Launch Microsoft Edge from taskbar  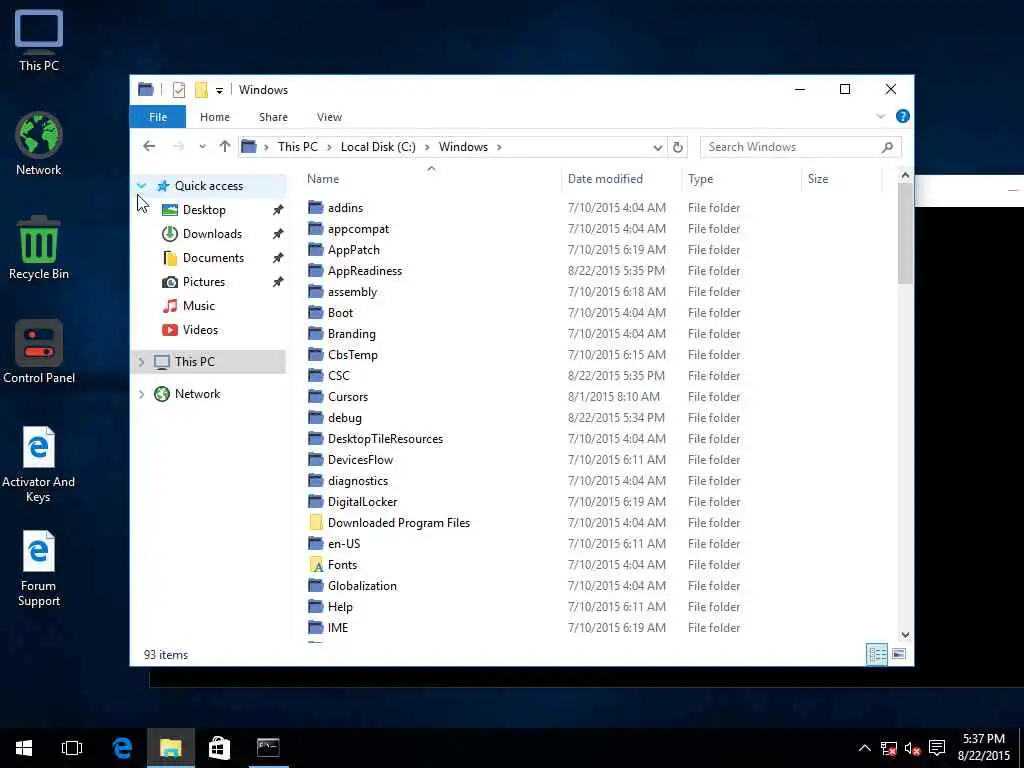pos(122,748)
